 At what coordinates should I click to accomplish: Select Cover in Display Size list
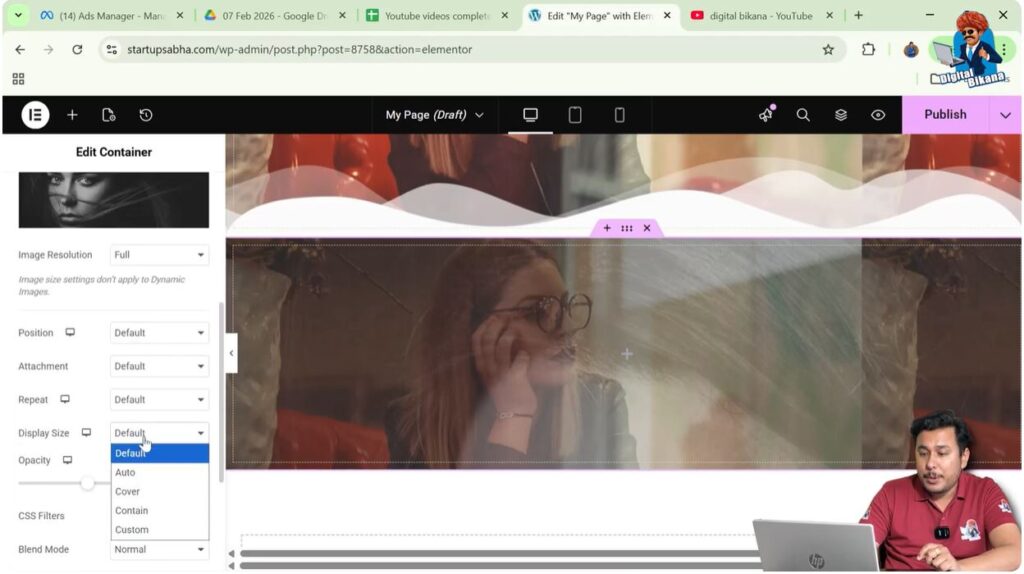click(x=160, y=491)
